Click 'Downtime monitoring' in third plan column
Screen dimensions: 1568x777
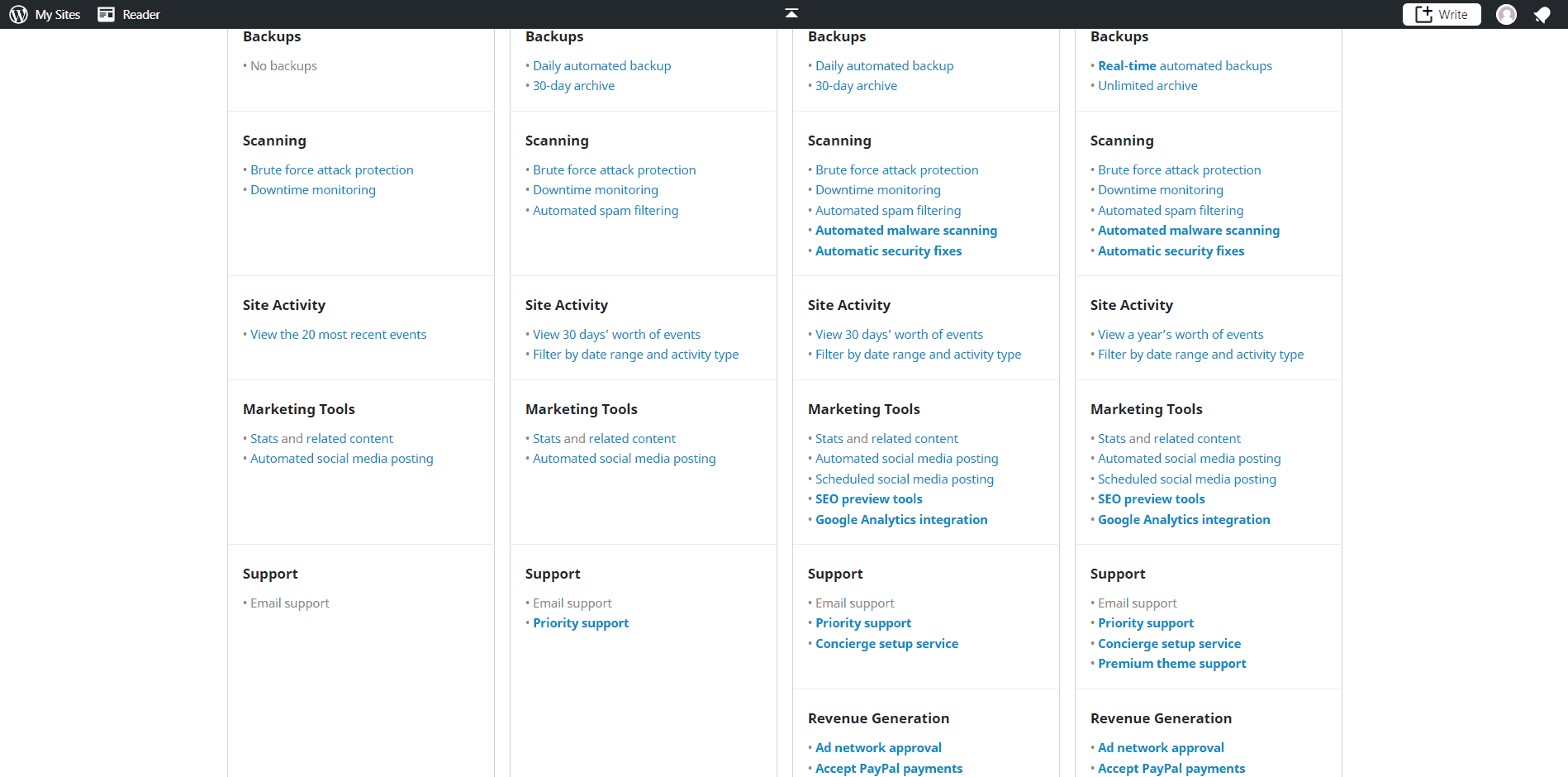coord(878,190)
